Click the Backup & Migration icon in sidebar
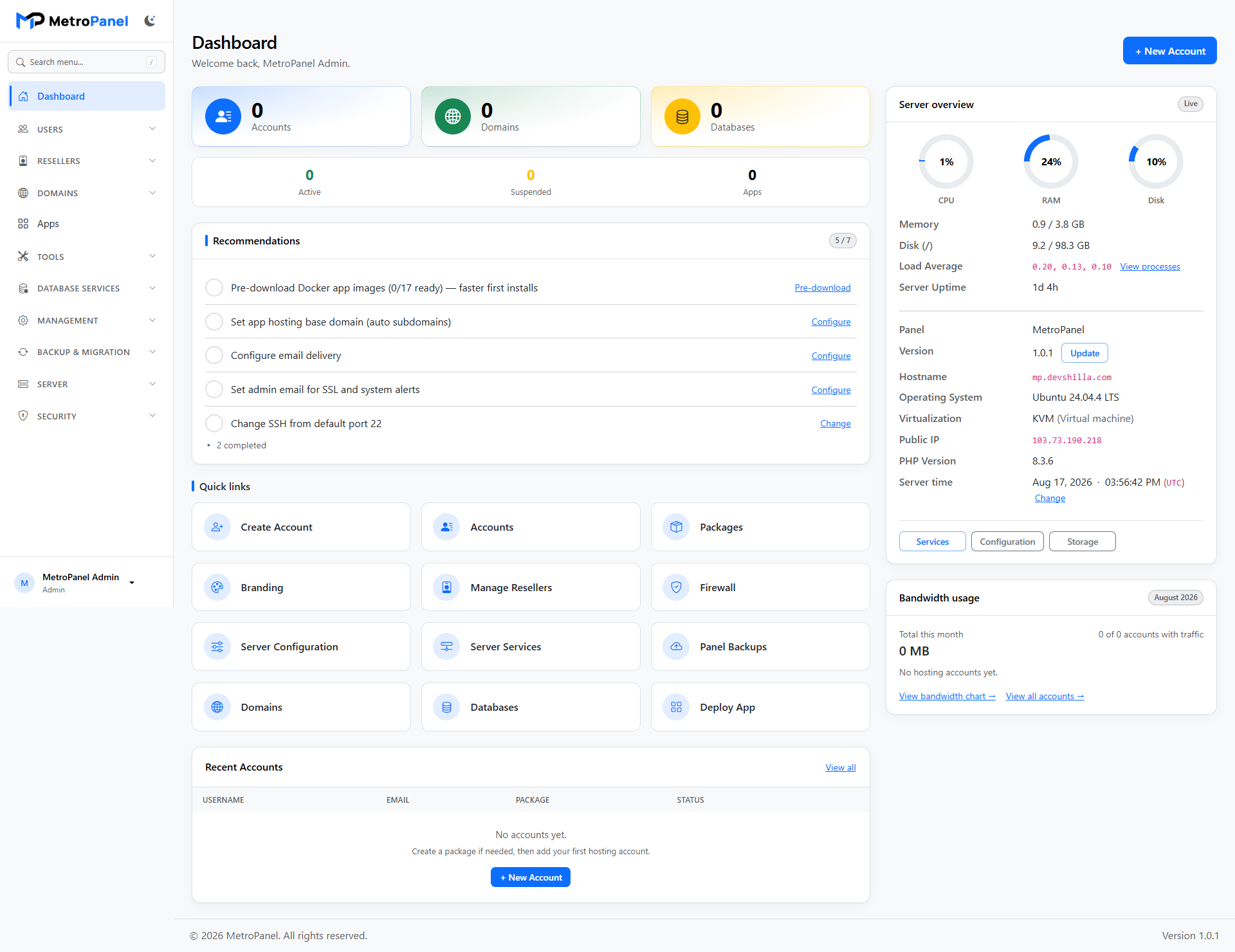 tap(23, 352)
